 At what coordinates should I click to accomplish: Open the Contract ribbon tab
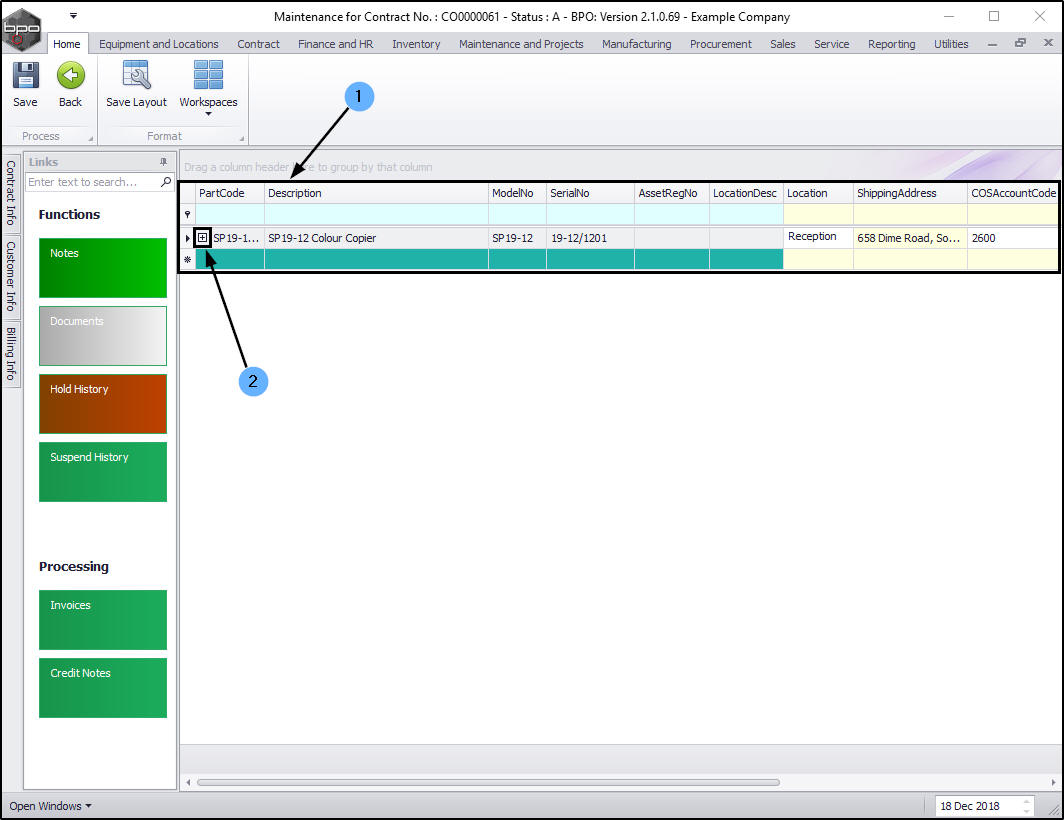(x=259, y=44)
